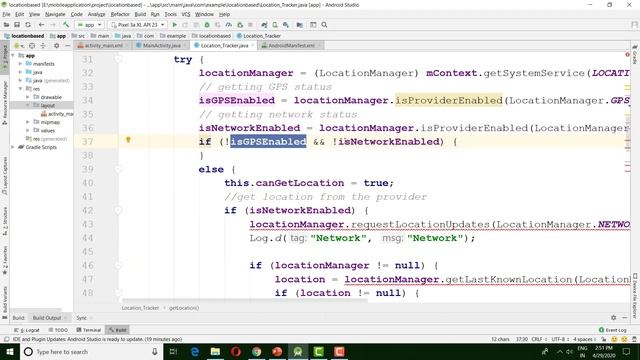Expand the values folder

coord(28,131)
